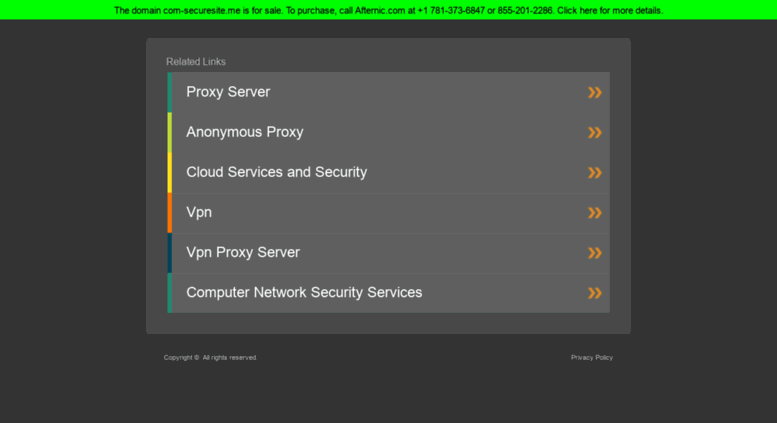
Task: Click the orange arrows beside Proxy Server
Action: 595,93
